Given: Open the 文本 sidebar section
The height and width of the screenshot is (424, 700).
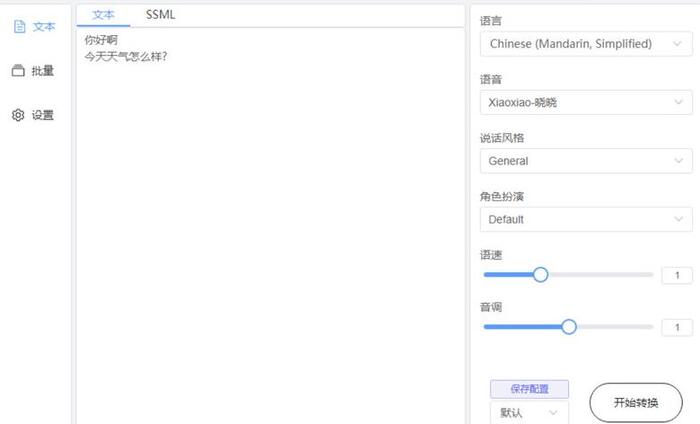Looking at the screenshot, I should (34, 27).
